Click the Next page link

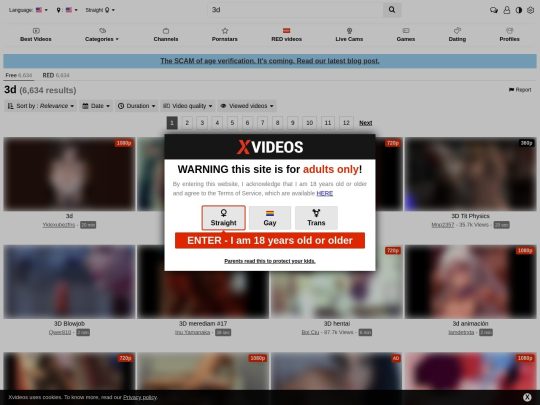coord(365,123)
